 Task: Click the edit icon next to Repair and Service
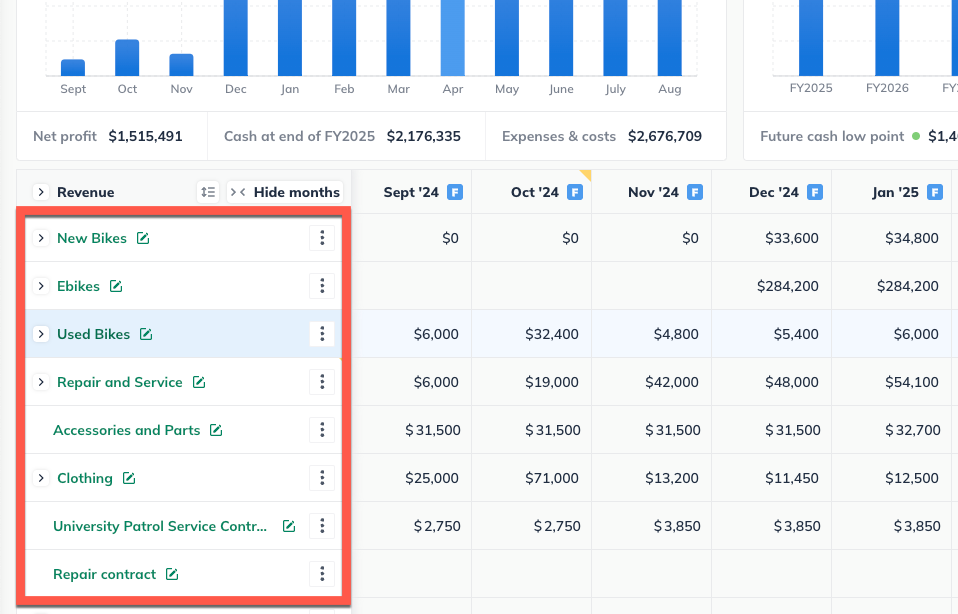[199, 382]
